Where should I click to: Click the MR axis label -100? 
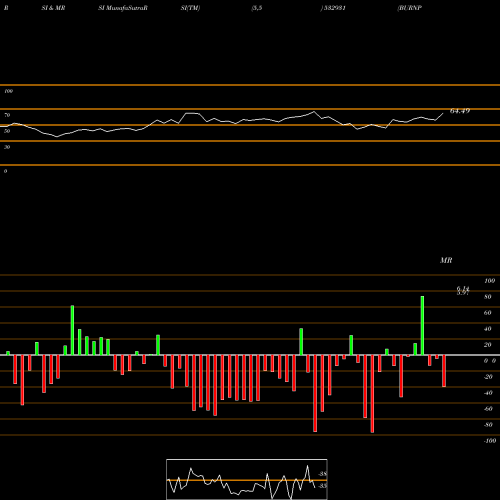(490, 441)
